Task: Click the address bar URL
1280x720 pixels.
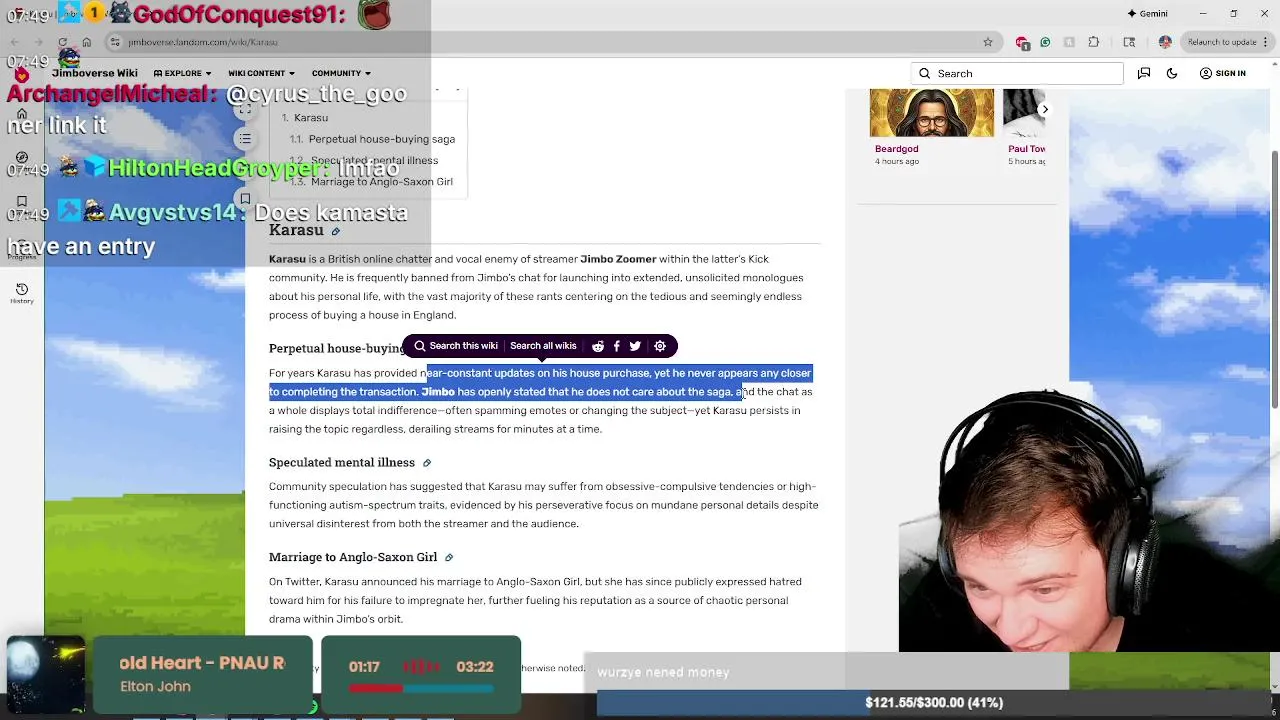Action: coord(203,42)
